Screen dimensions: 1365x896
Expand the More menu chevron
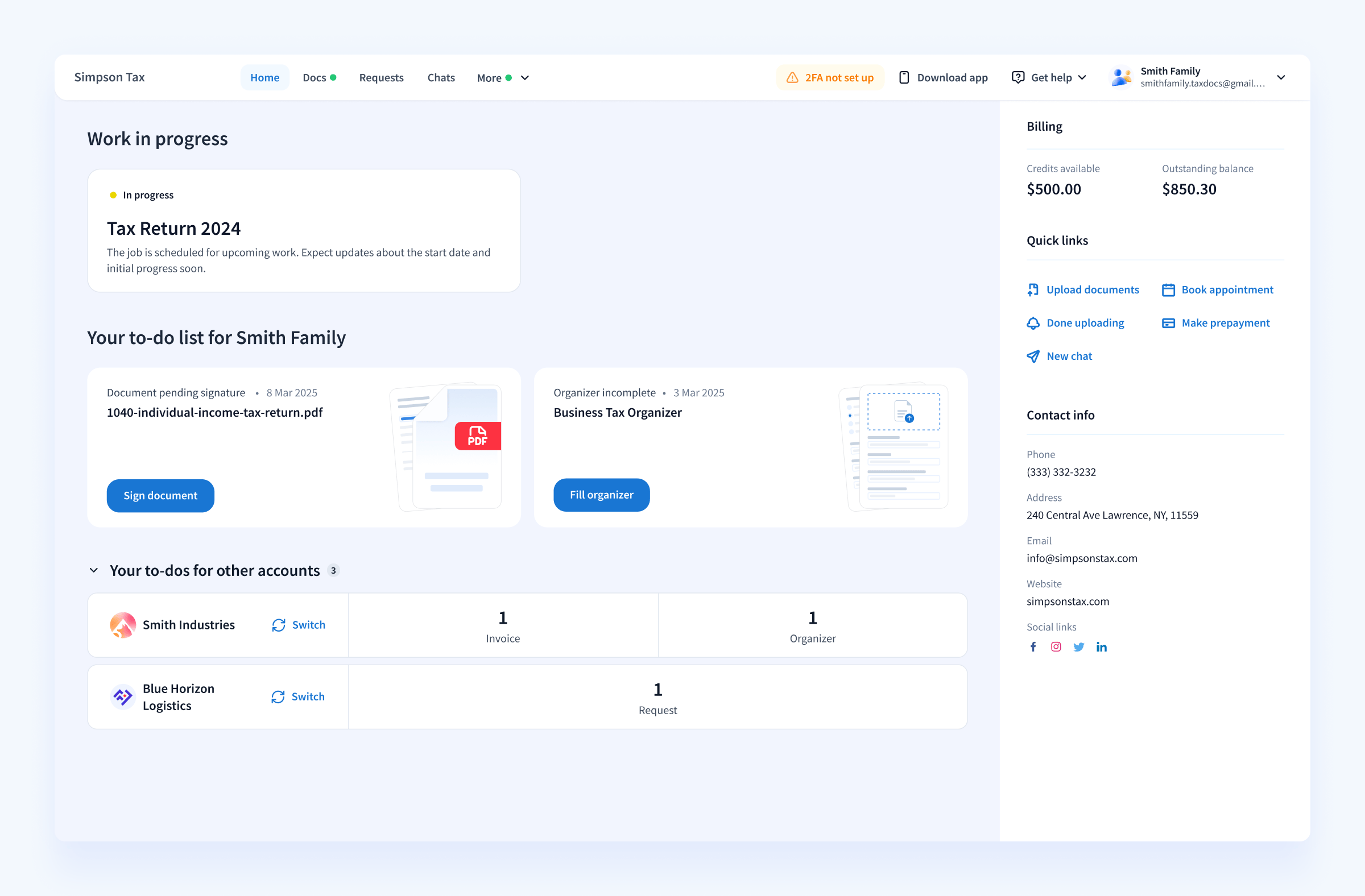525,78
